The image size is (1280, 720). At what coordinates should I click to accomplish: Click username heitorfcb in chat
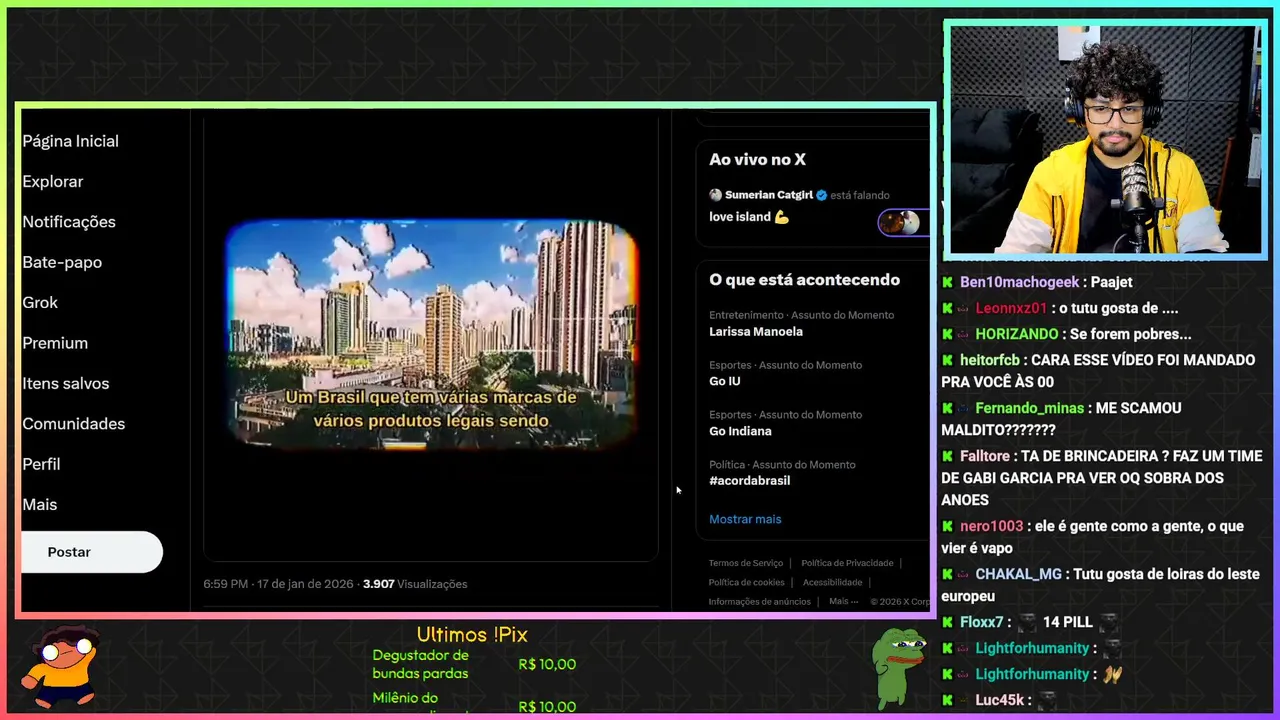(990, 360)
